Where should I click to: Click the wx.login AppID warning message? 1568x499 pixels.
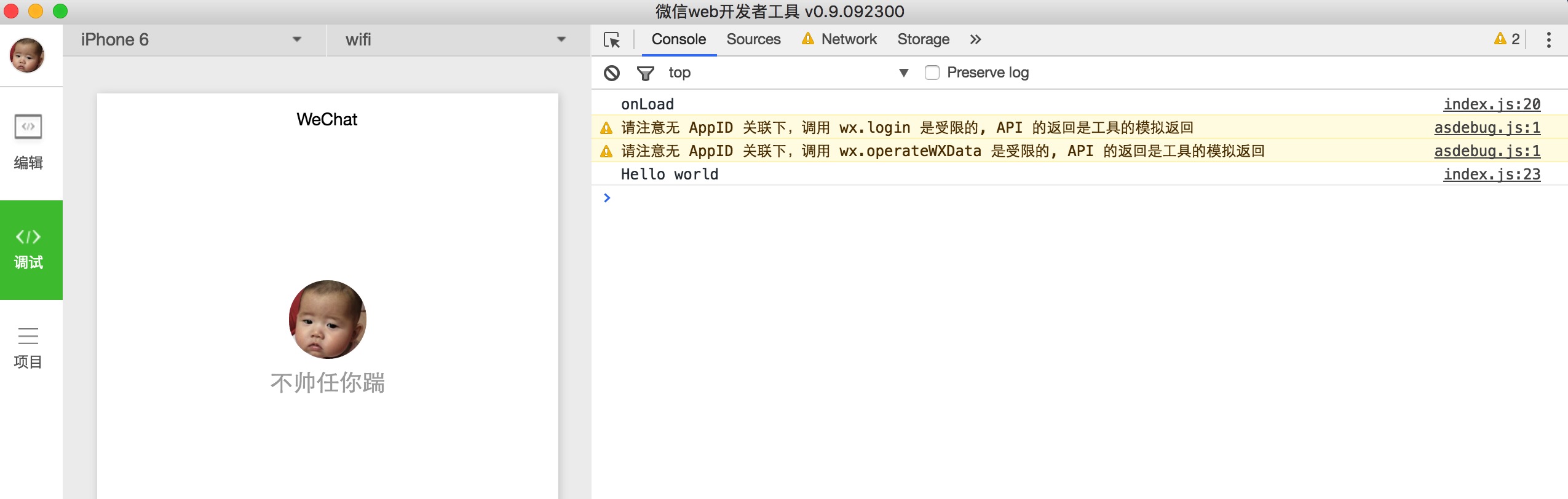(x=907, y=128)
